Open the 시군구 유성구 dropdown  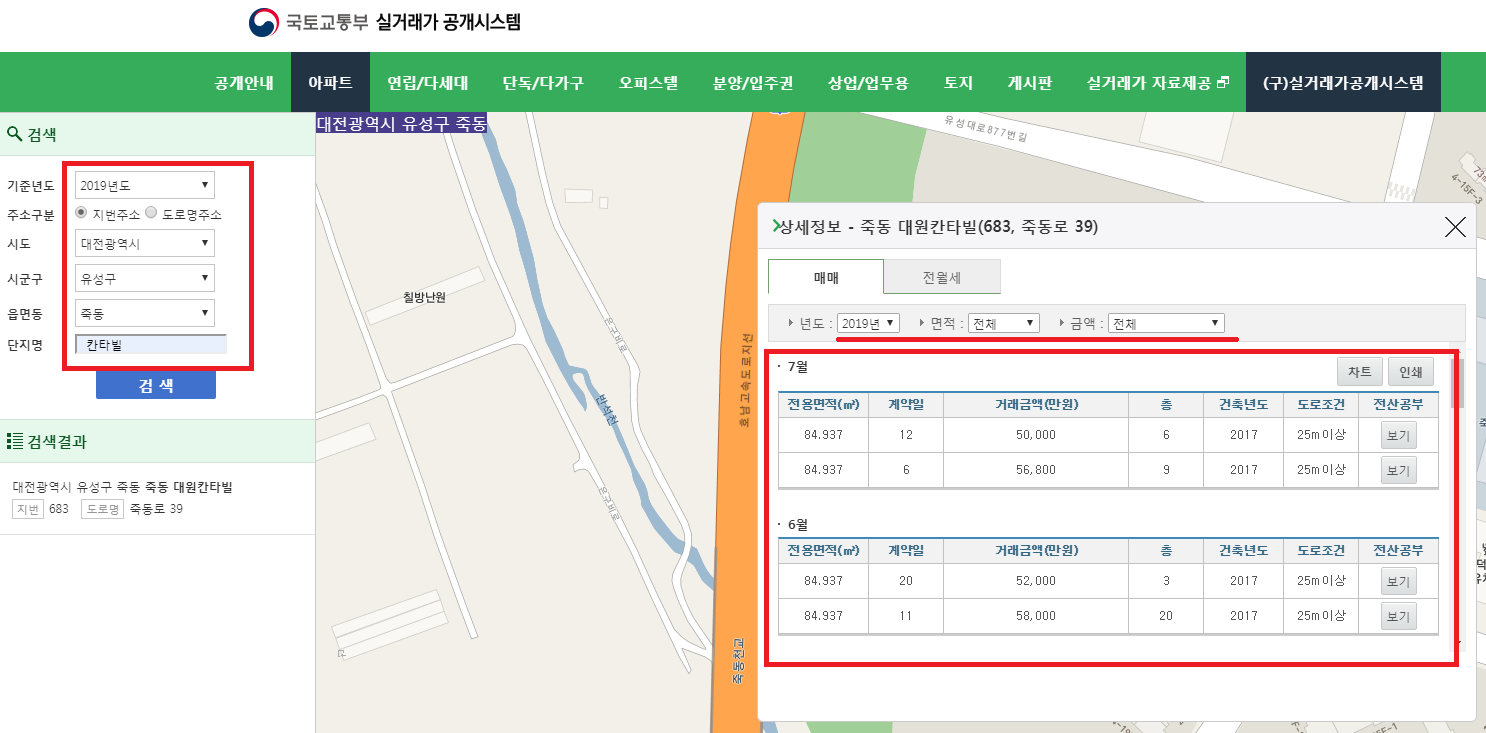[145, 278]
